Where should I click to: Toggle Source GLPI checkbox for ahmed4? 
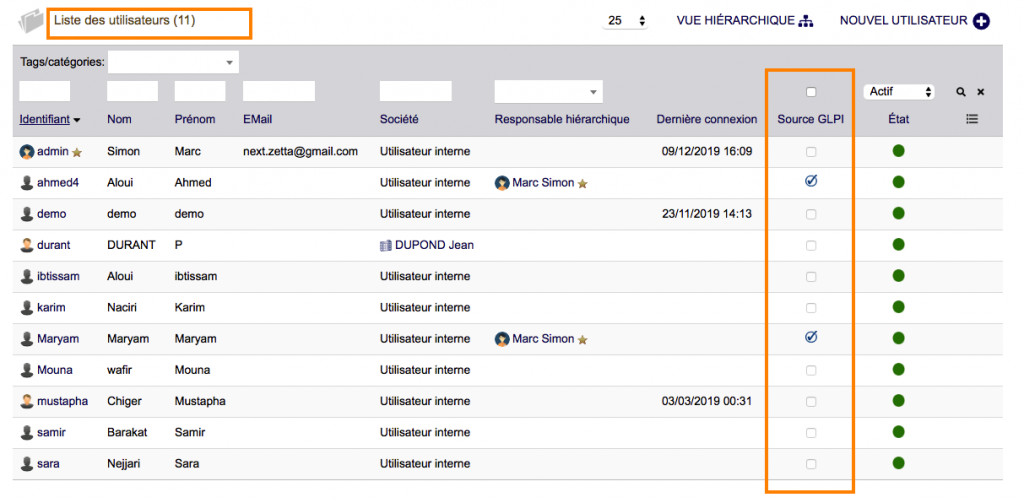click(x=811, y=182)
